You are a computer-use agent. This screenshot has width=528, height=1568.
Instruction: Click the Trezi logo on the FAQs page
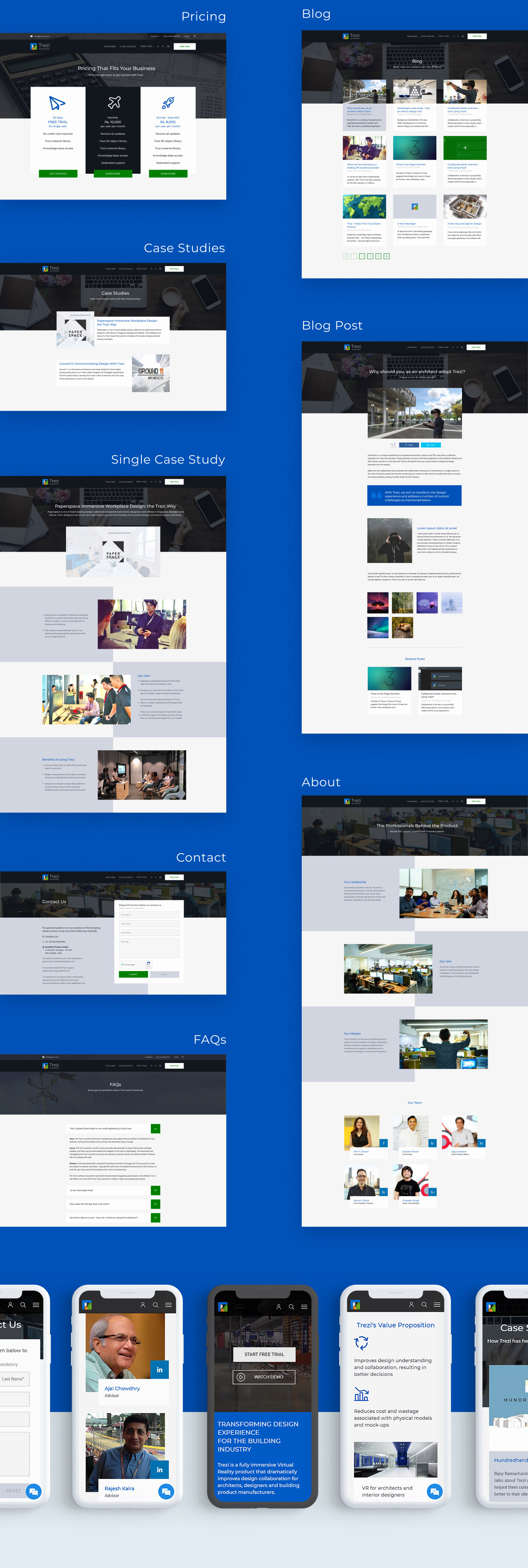(51, 1065)
